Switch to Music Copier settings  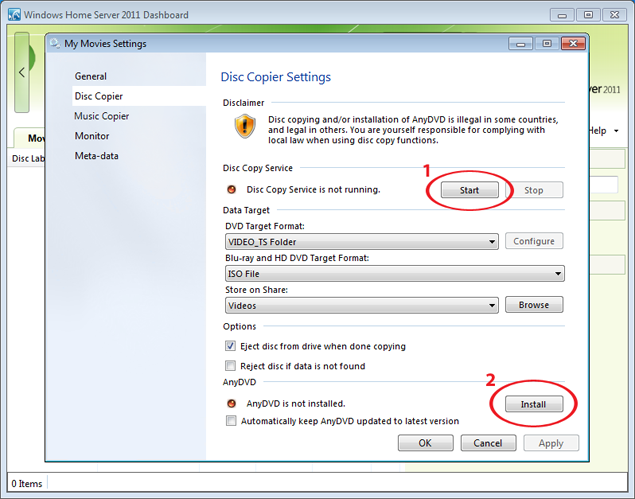101,116
